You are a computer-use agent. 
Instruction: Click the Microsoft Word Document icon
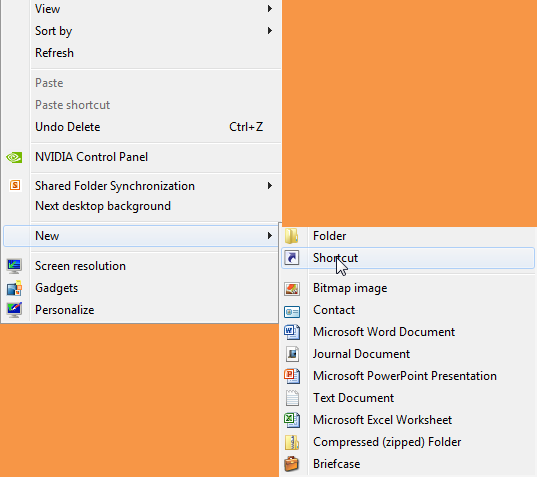pyautogui.click(x=292, y=332)
